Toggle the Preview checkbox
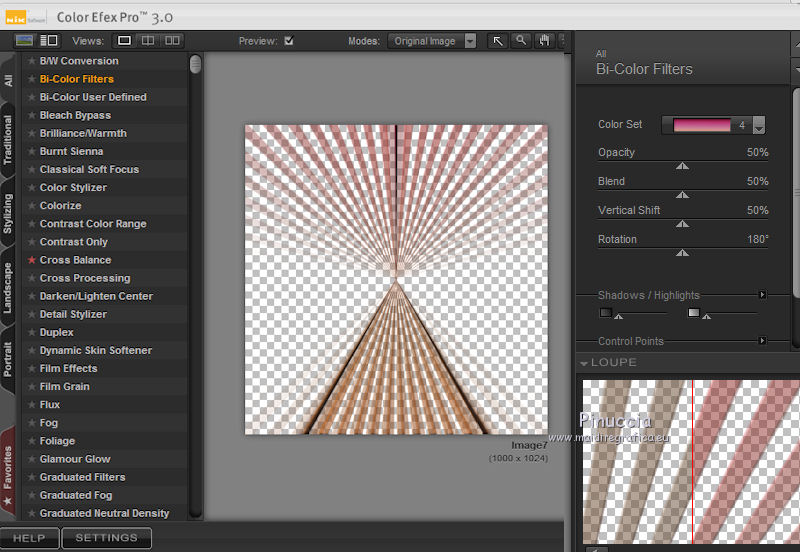800x552 pixels. pos(289,41)
